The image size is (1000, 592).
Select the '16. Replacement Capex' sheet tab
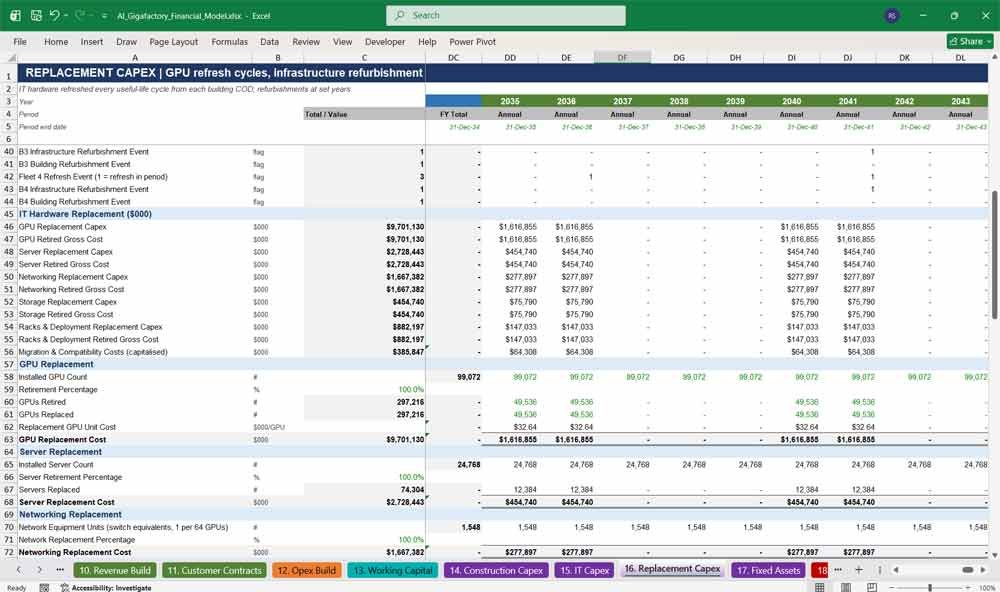pyautogui.click(x=672, y=569)
